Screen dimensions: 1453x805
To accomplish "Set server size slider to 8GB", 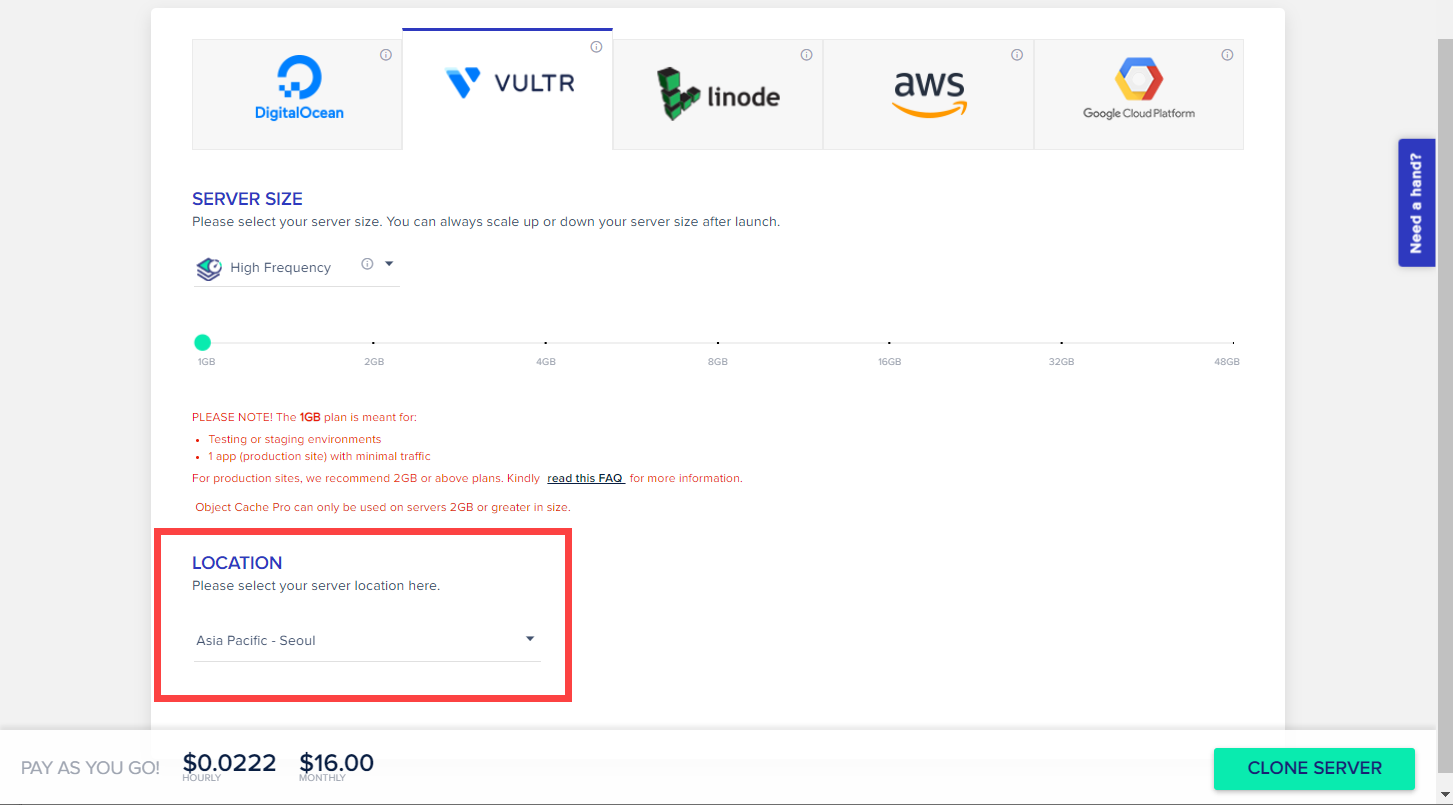I will (x=718, y=343).
